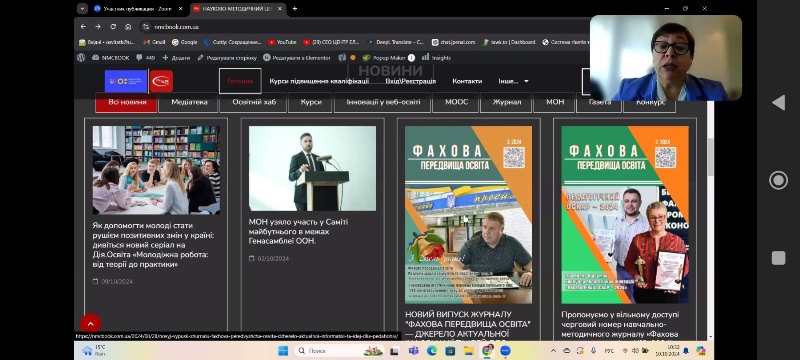Open the Пропонуємо у вільному доступі headline
800x360 pixels.
pyautogui.click(x=620, y=324)
